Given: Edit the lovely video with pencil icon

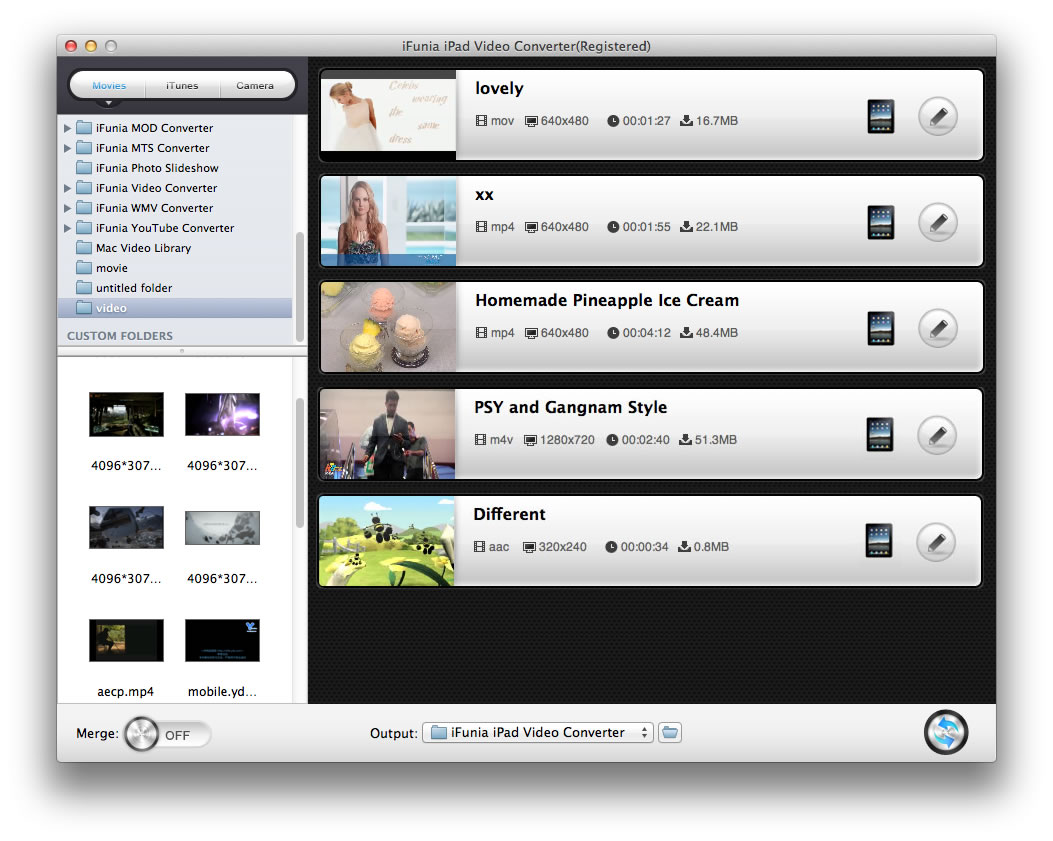Looking at the screenshot, I should [x=937, y=117].
